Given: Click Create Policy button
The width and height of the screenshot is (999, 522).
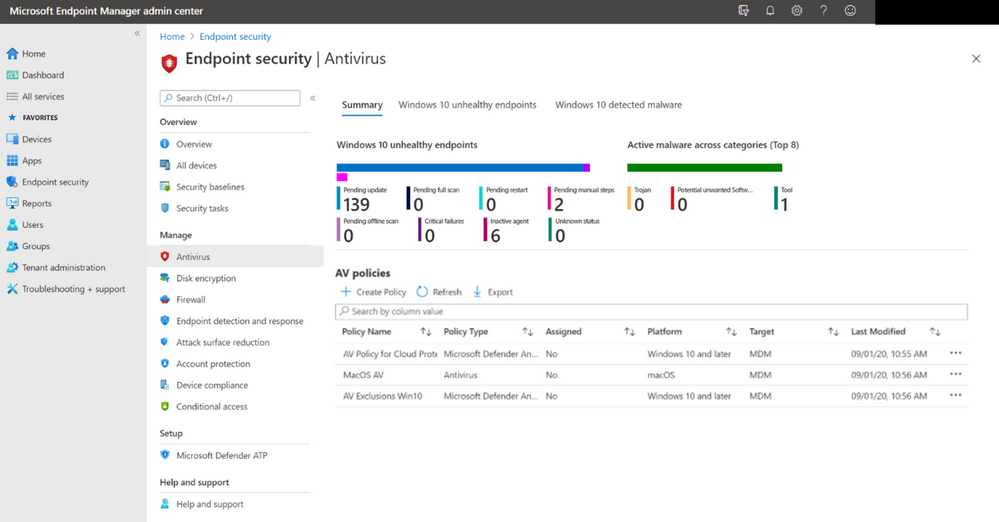Looking at the screenshot, I should coord(373,292).
